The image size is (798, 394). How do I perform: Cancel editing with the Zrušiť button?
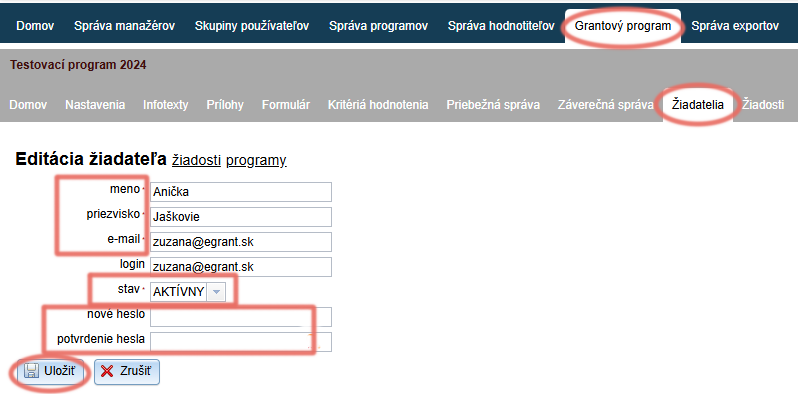tap(127, 372)
